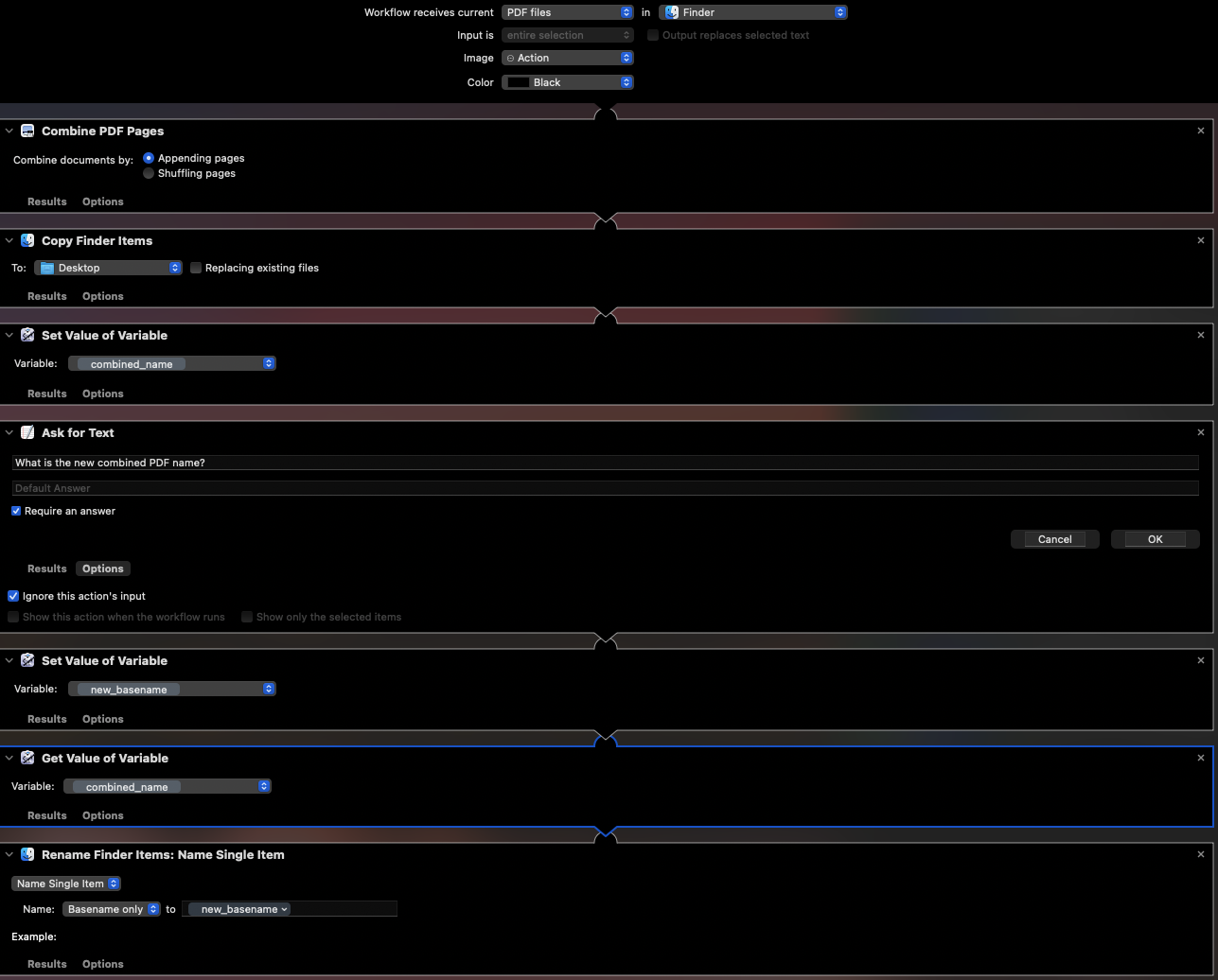Open the Black color picker dropdown
This screenshot has width=1218, height=980.
tap(567, 82)
